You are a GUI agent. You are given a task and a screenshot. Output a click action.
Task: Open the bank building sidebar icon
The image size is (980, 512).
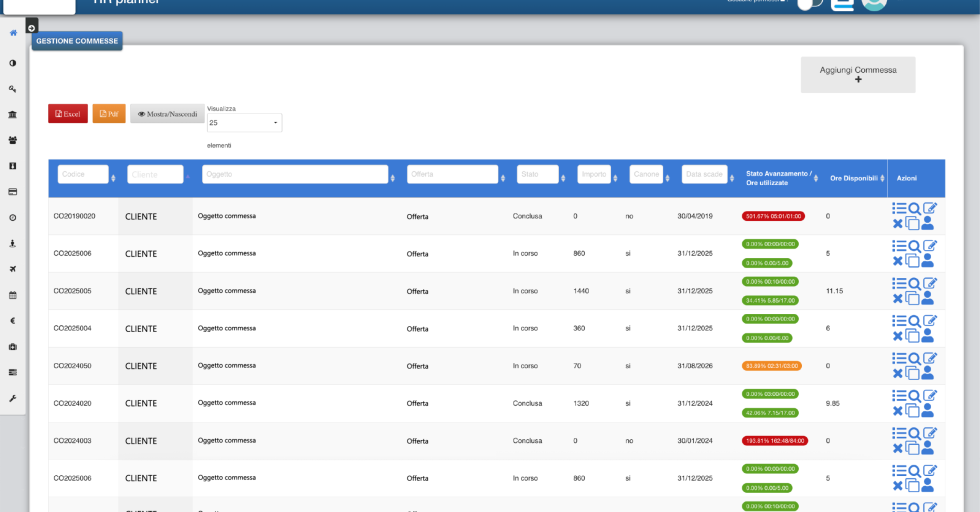[x=12, y=114]
